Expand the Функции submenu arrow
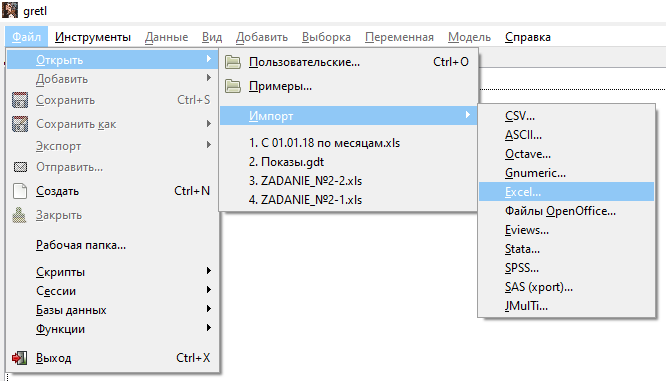 point(209,327)
